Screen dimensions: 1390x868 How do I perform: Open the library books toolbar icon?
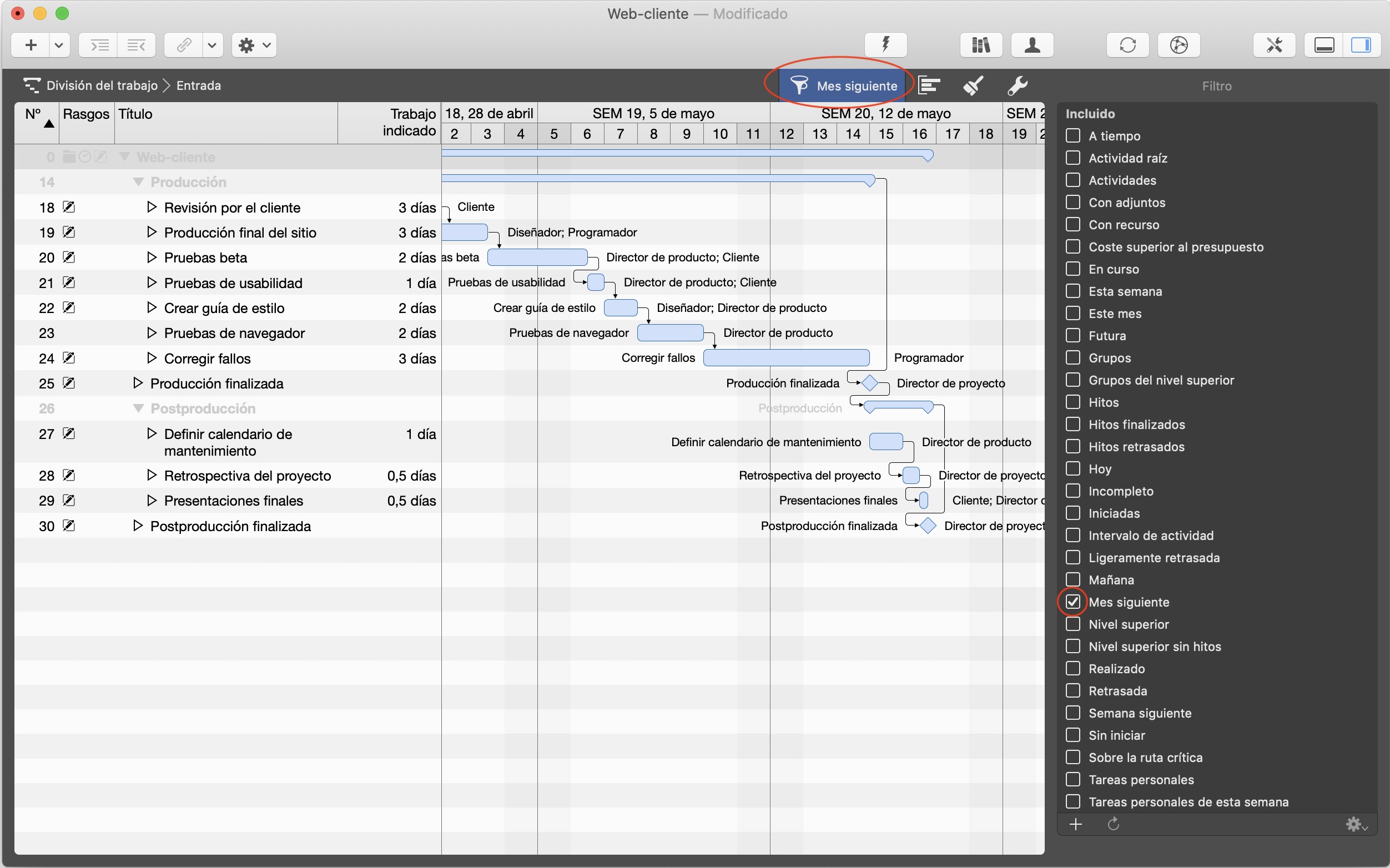point(981,45)
